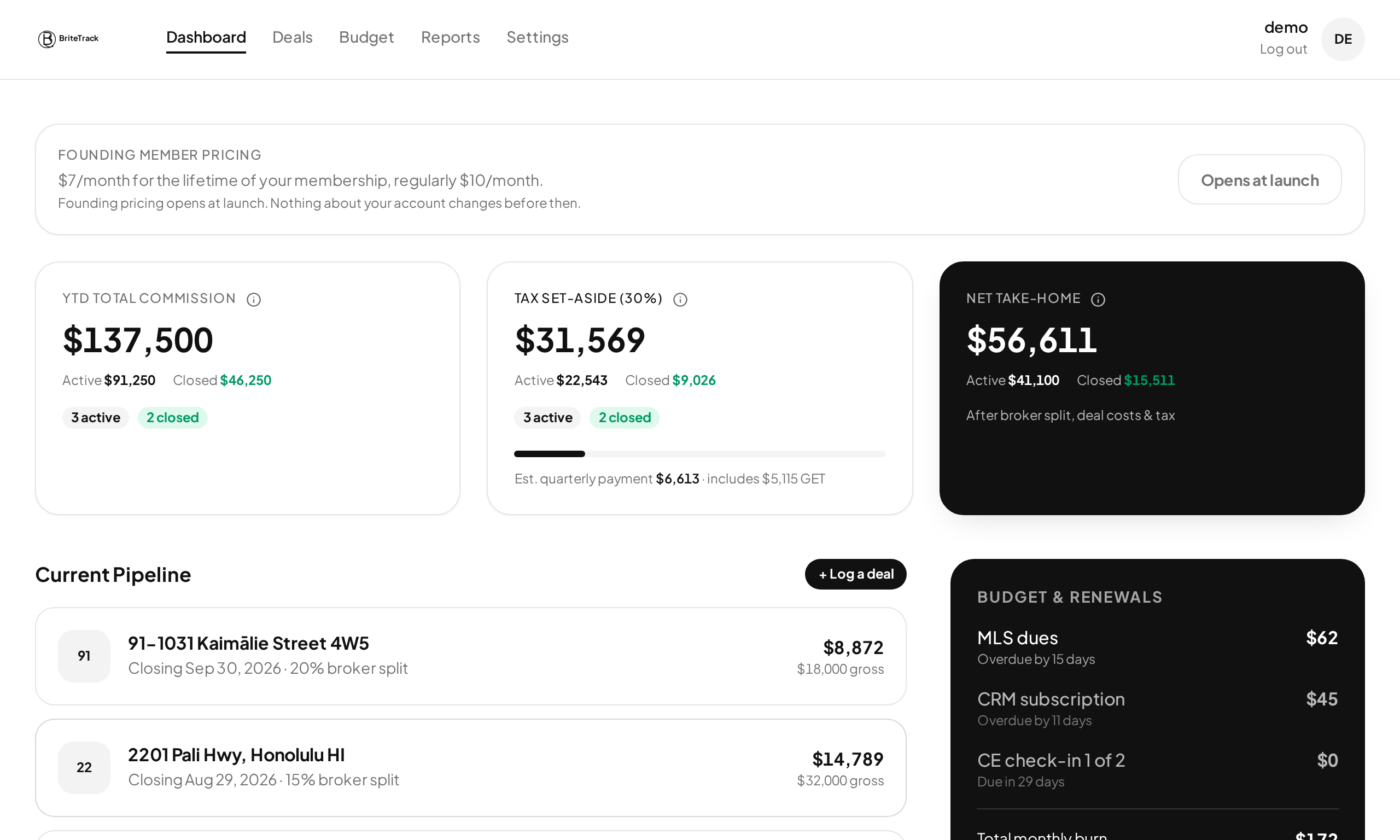Click the $14,789 amount on Pali Hwy deal
Image resolution: width=1400 pixels, height=840 pixels.
848,759
